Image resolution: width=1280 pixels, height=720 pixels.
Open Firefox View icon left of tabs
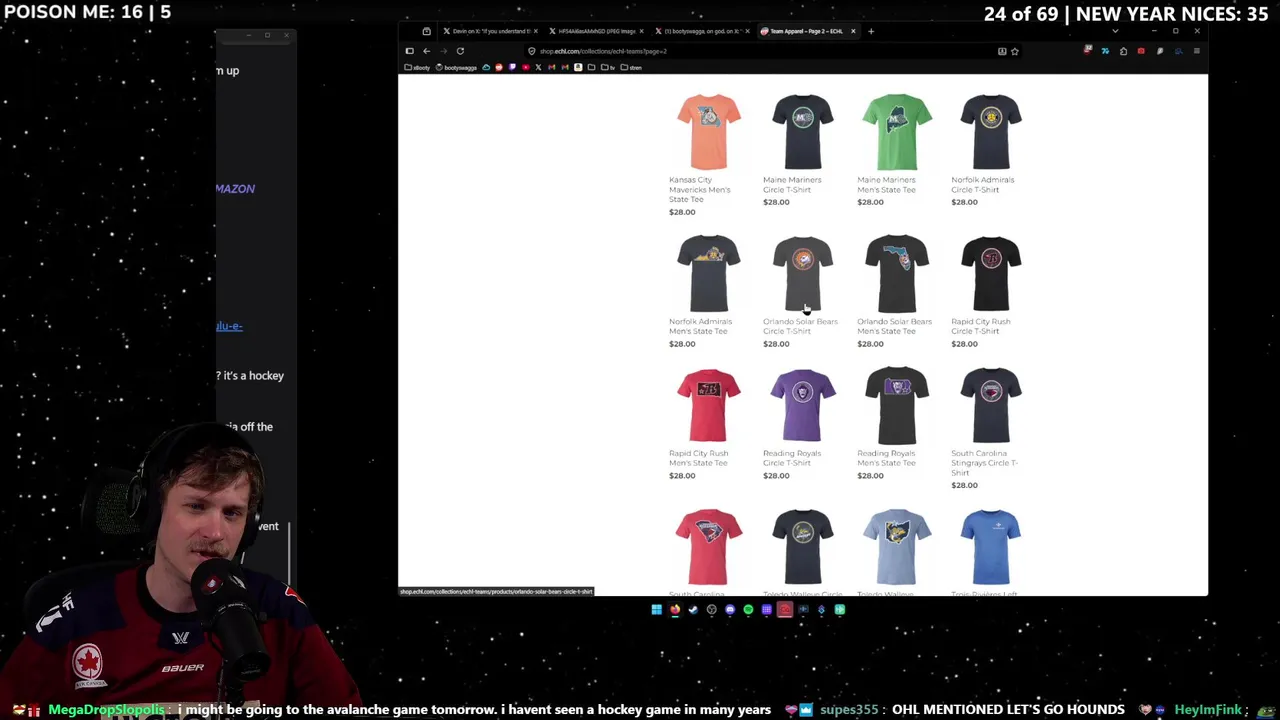426,31
